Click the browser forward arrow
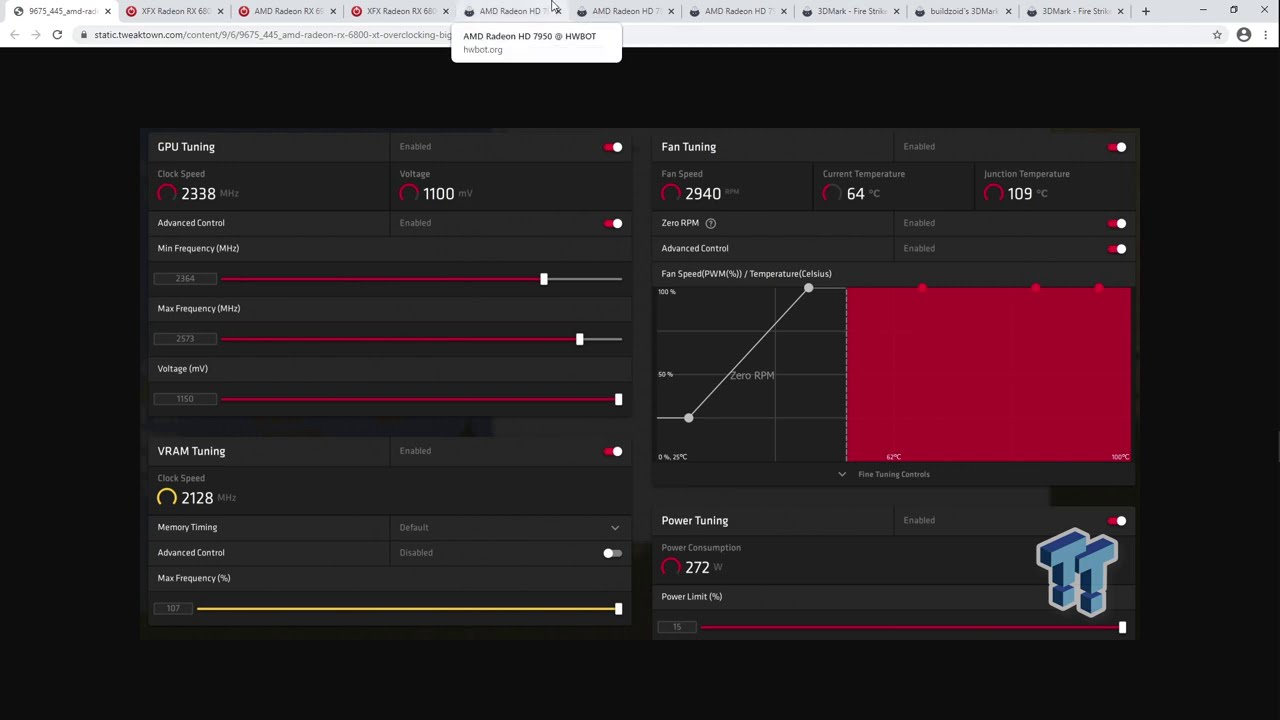Image resolution: width=1280 pixels, height=720 pixels. pyautogui.click(x=36, y=35)
